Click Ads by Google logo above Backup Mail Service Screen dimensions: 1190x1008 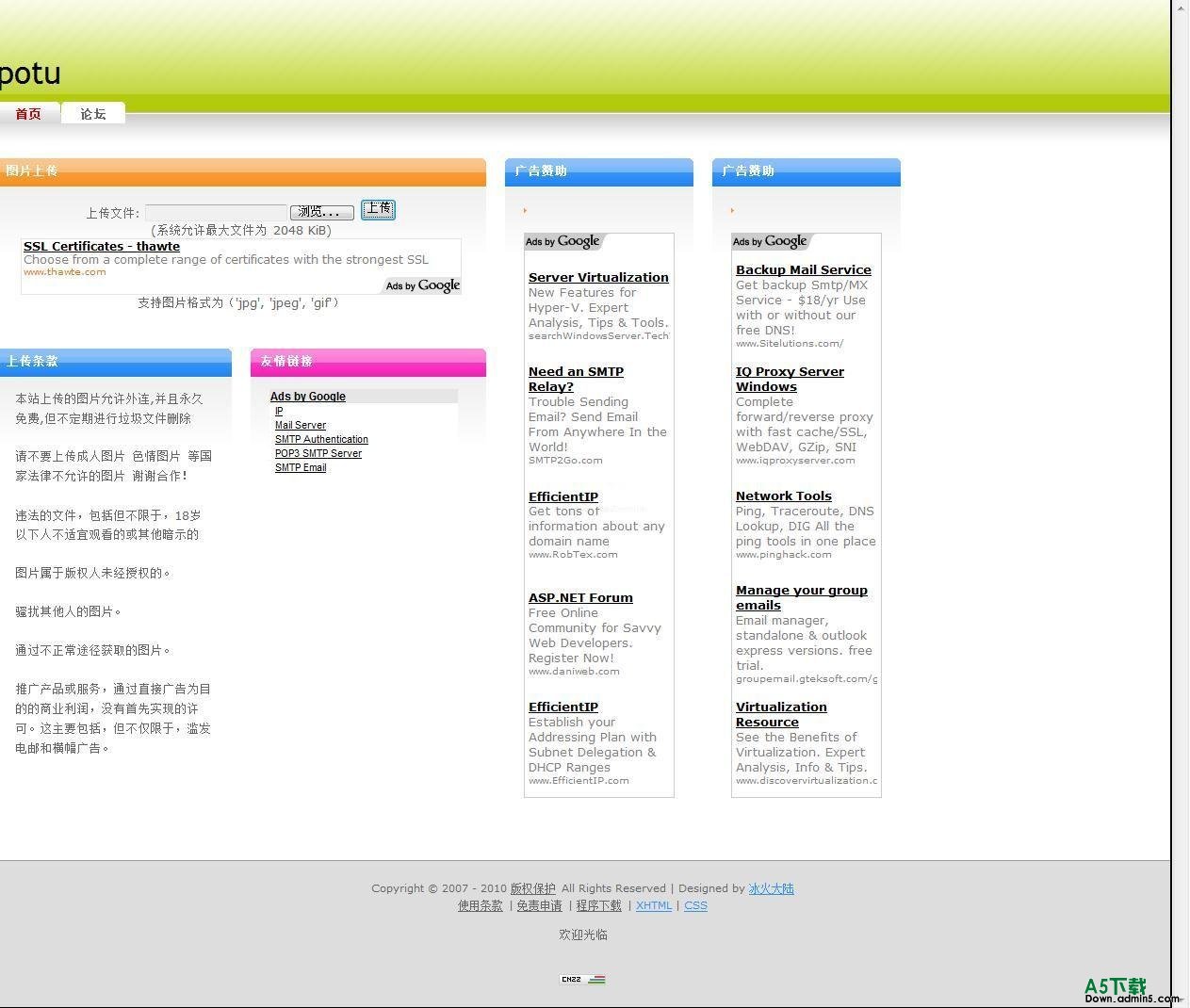(x=770, y=242)
